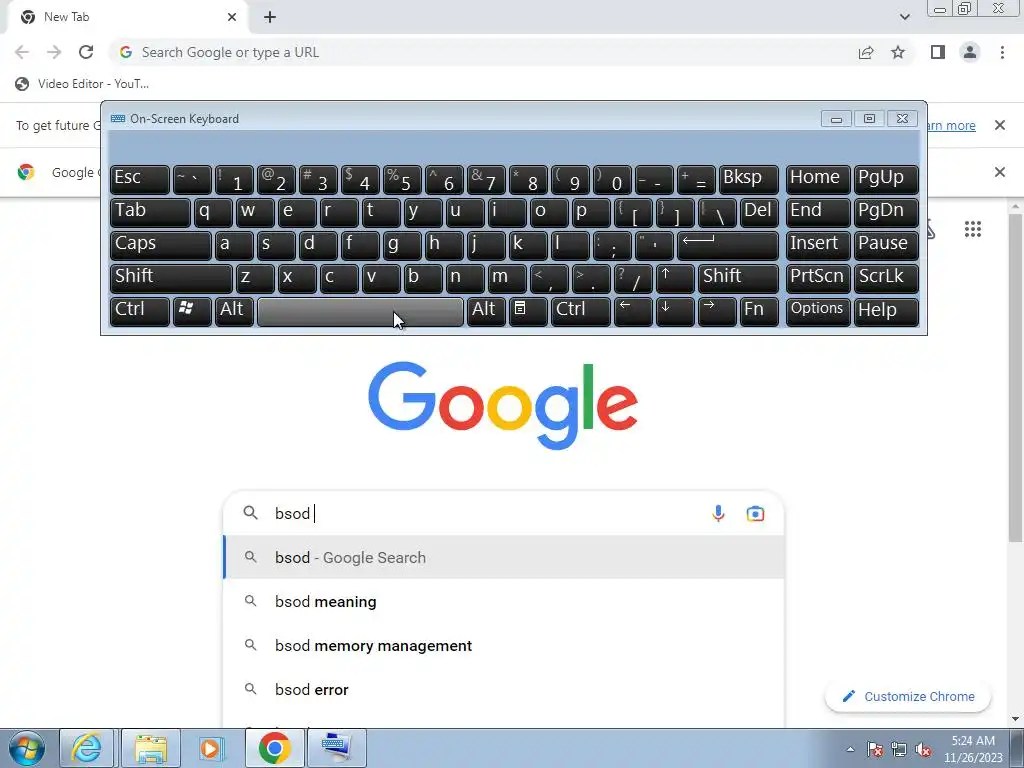Screen dimensions: 1024x768
Task: Click the Help key on the keyboard
Action: click(x=886, y=311)
